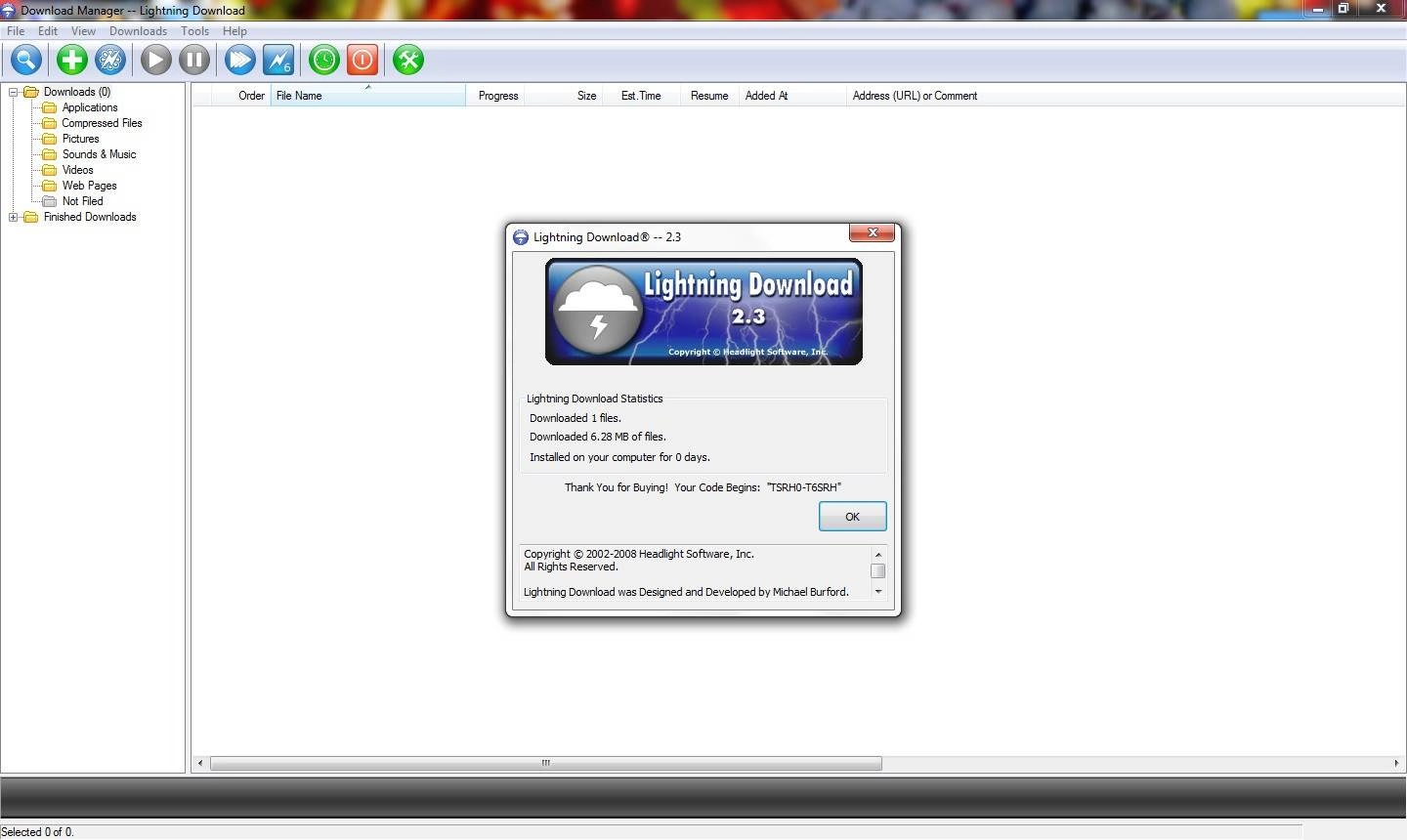The height and width of the screenshot is (840, 1407).
Task: Open the View menu
Action: click(x=83, y=31)
